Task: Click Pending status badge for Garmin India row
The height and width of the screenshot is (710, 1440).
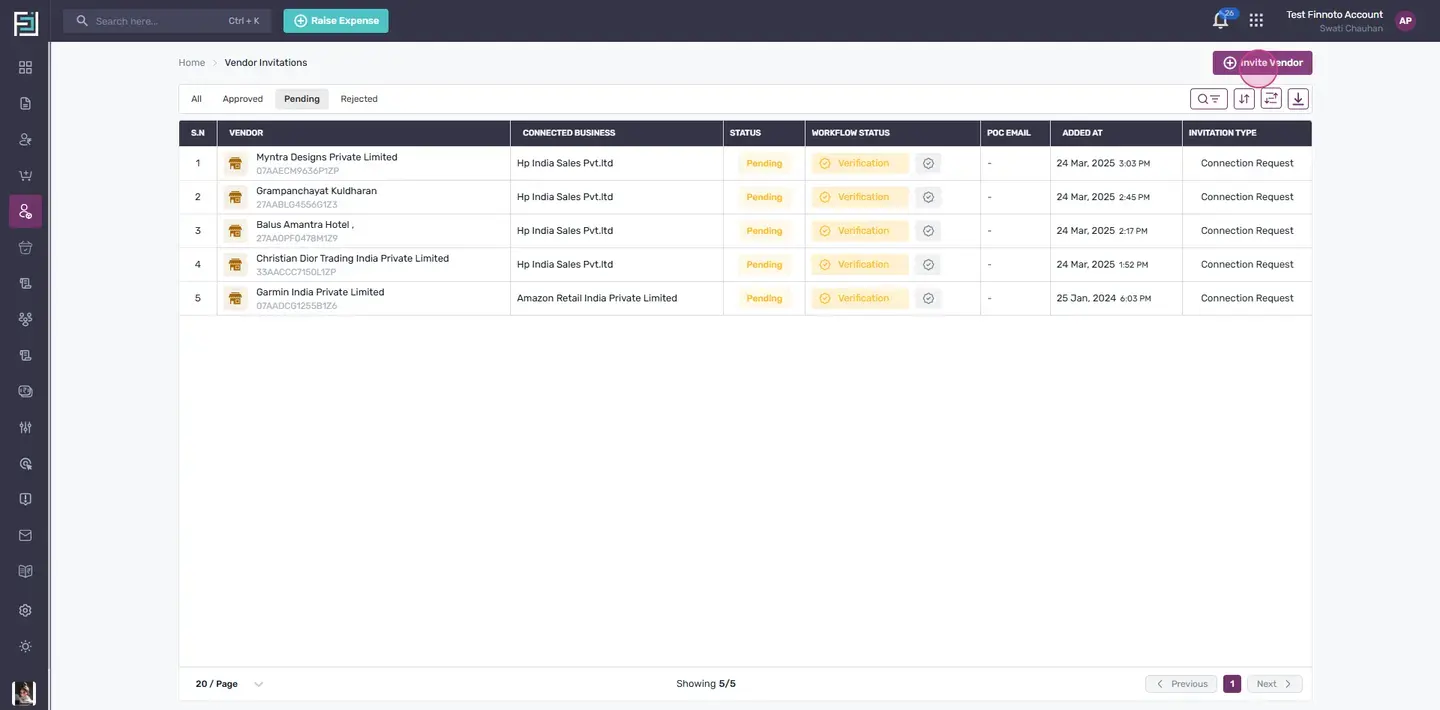Action: coord(764,298)
